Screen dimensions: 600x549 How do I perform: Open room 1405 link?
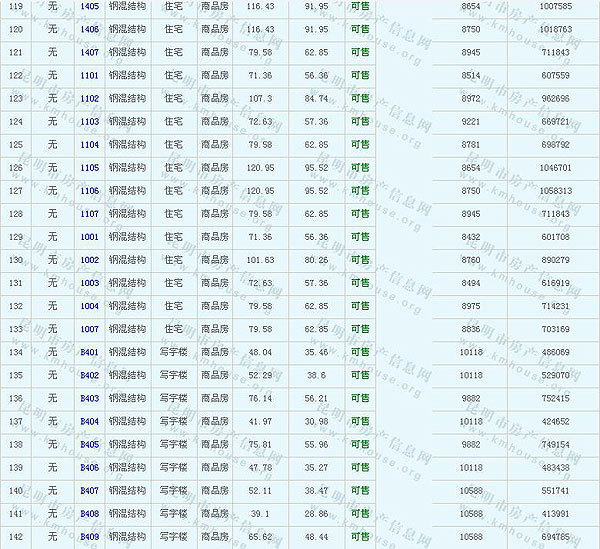click(x=89, y=7)
